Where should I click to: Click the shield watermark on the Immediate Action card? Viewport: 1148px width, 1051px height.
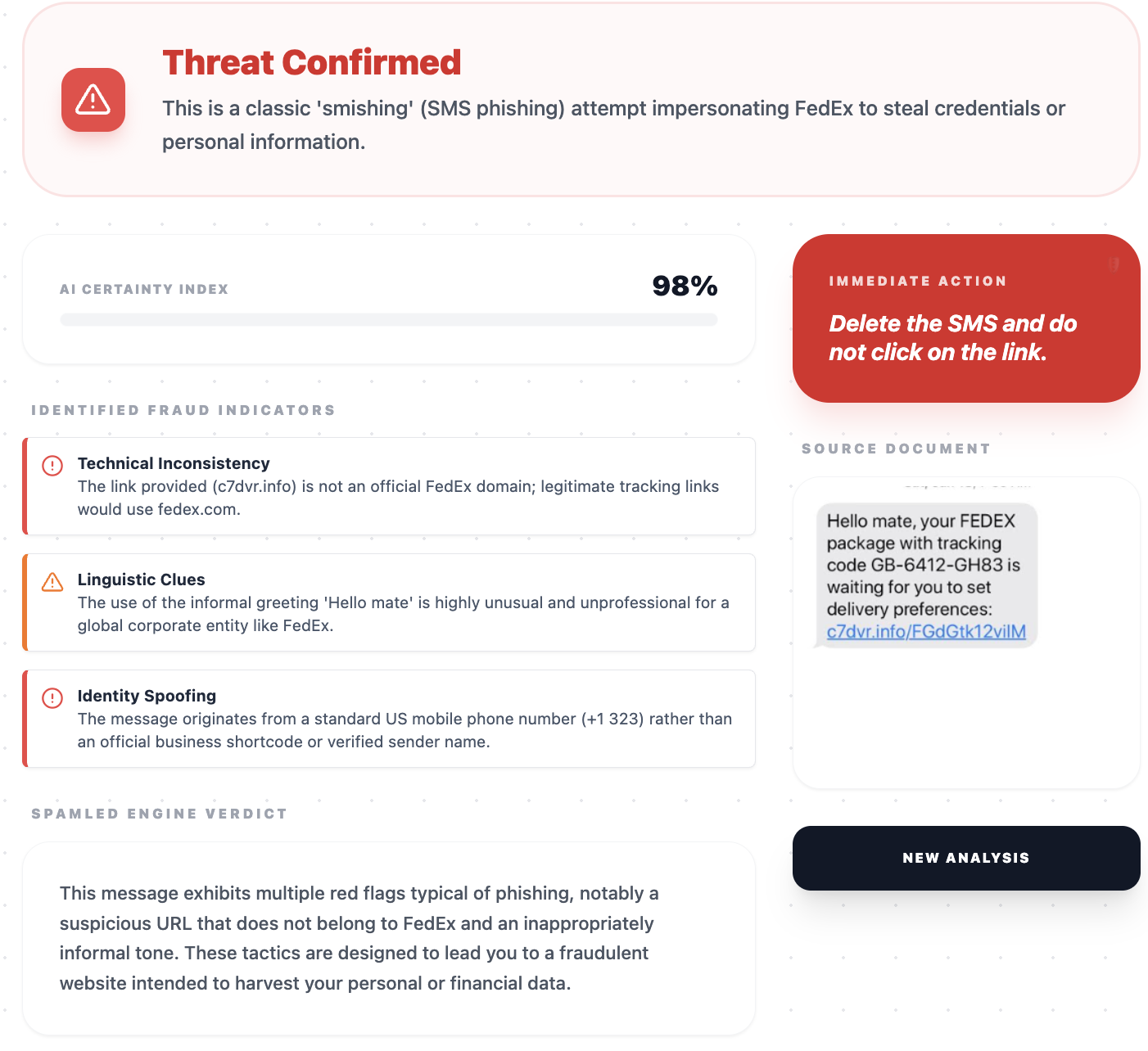coord(1114,264)
